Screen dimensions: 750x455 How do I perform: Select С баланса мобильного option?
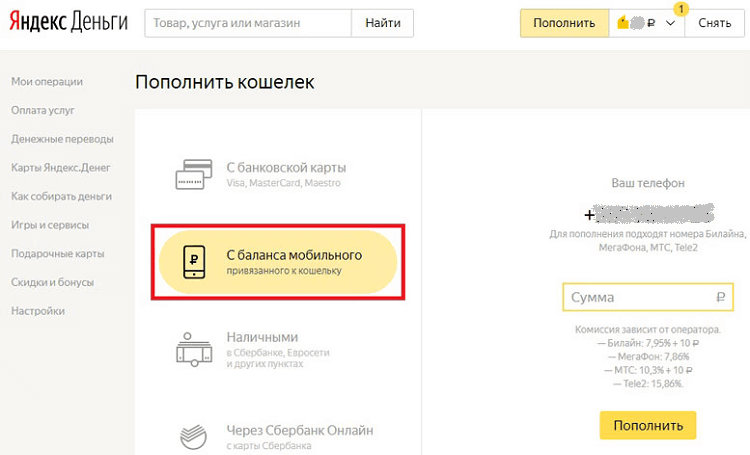tap(278, 262)
